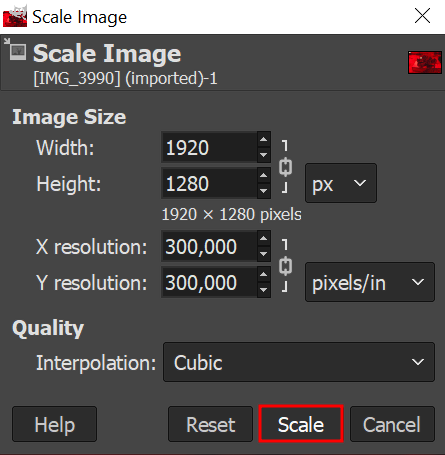Decrease Y resolution using down arrow
The image size is (445, 455).
pos(264,290)
